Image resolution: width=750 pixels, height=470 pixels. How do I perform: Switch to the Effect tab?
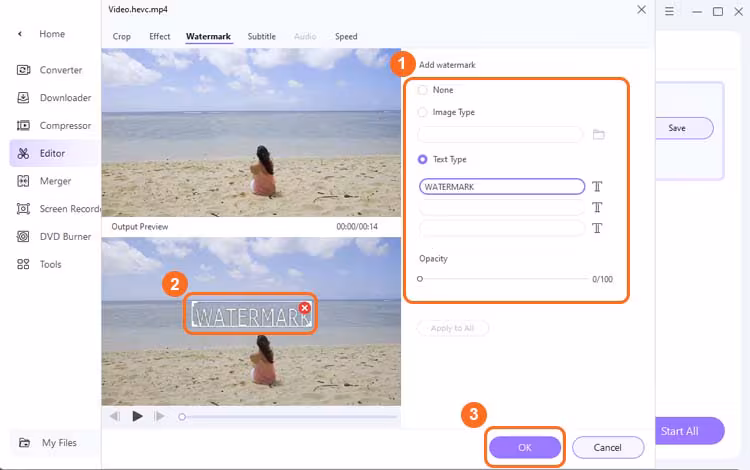[x=159, y=36]
